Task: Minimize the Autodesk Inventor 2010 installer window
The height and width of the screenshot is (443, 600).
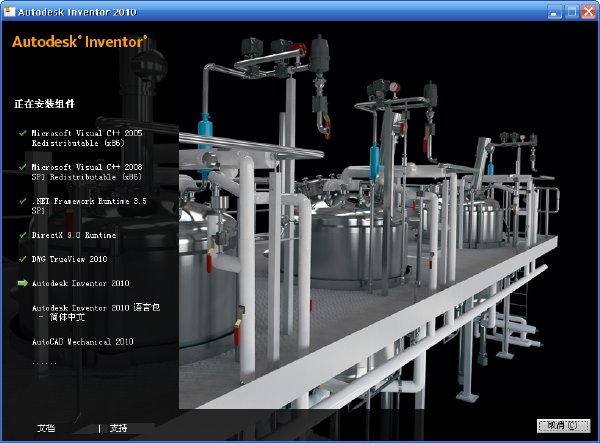Action: [x=554, y=12]
